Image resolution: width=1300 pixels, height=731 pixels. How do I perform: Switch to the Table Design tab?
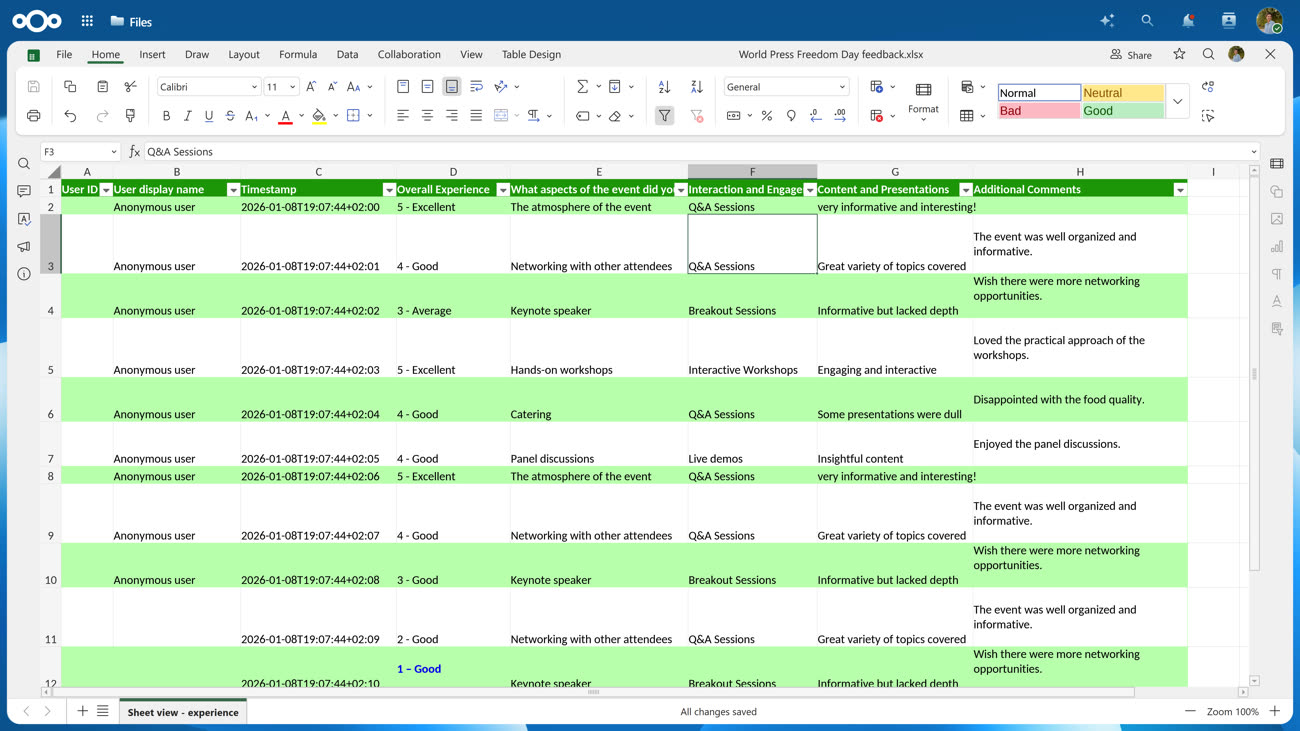[531, 54]
